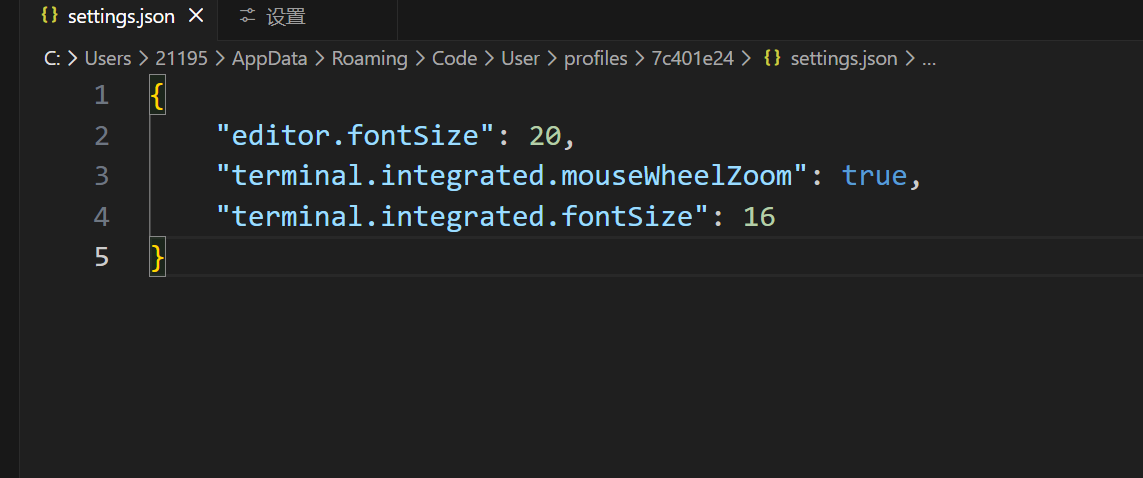The image size is (1143, 478).
Task: Expand the breadcrumb ellipsis symbol list
Action: tap(929, 60)
